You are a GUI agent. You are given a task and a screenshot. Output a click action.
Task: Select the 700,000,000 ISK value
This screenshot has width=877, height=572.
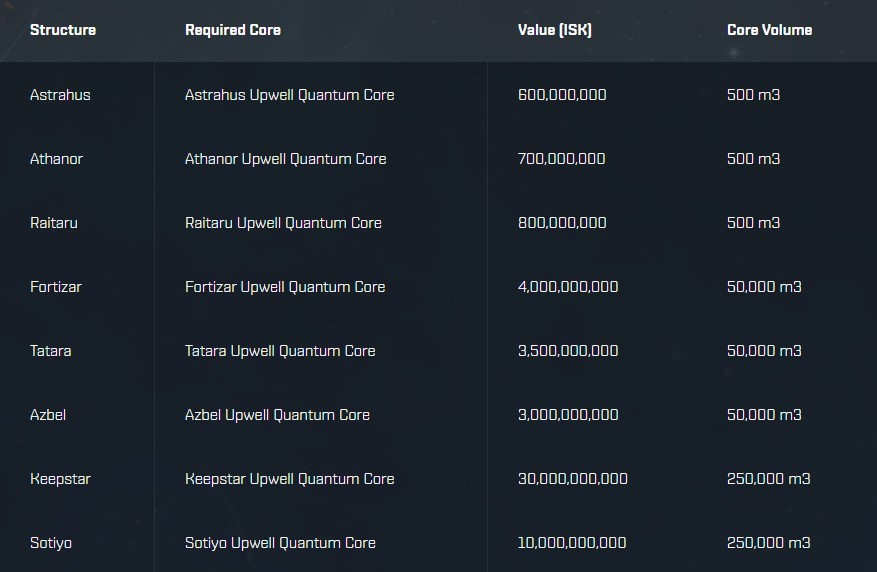(561, 159)
